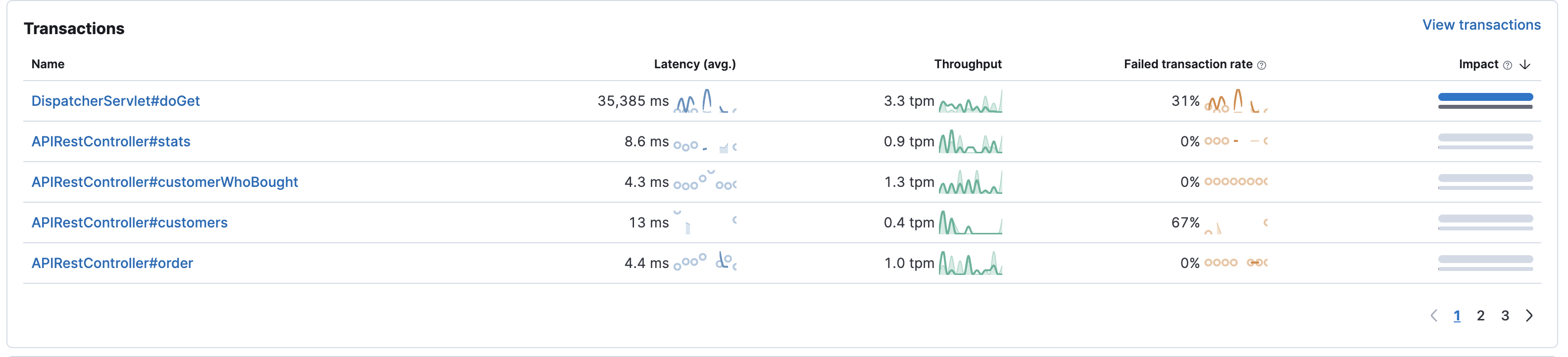The height and width of the screenshot is (357, 1568).
Task: Click help icon beside Impact column header
Action: 1507,64
